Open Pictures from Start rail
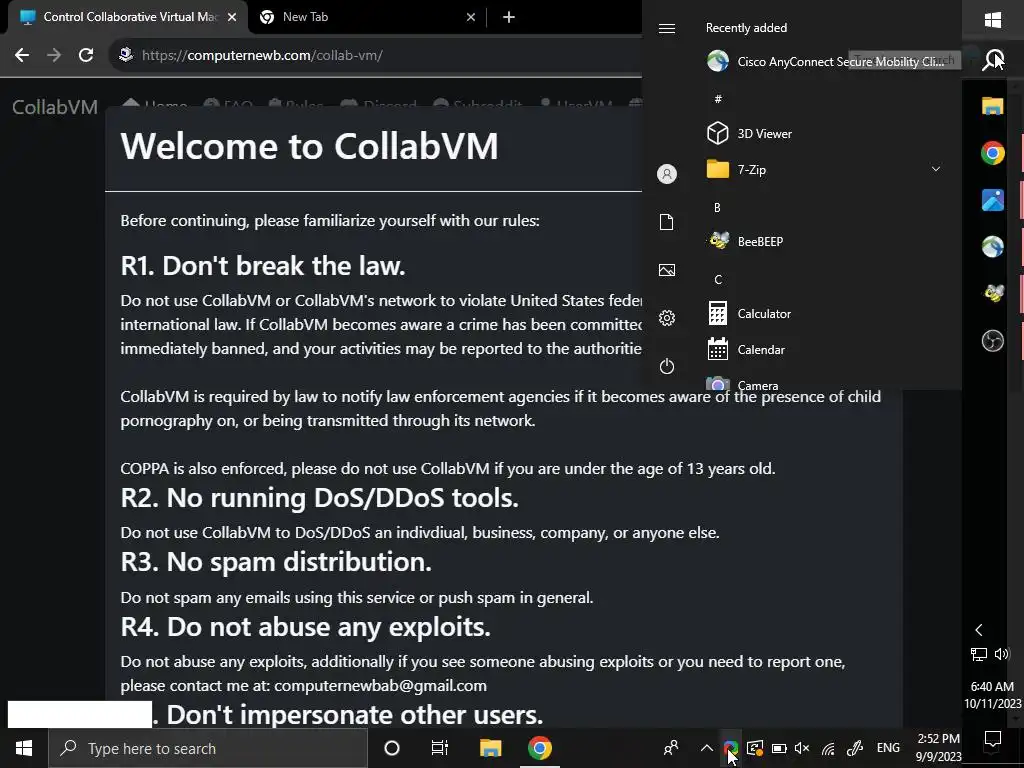This screenshot has height=768, width=1024. tap(667, 270)
